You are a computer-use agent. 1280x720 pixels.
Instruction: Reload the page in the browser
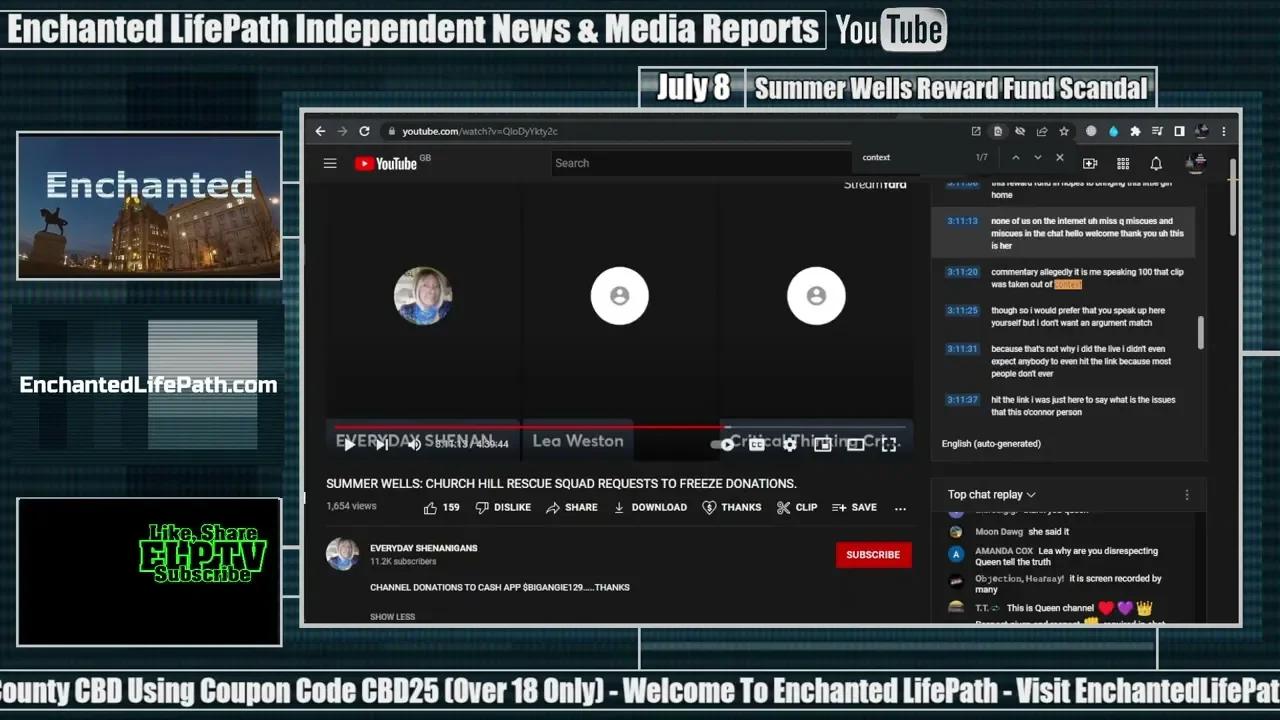(x=364, y=131)
